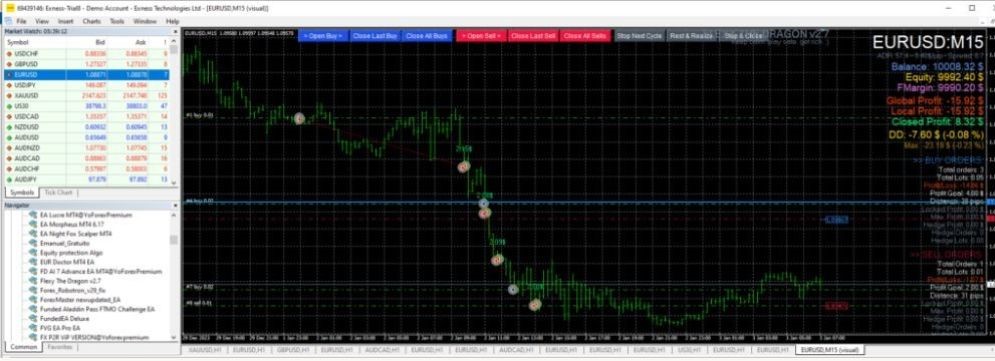Image resolution: width=995 pixels, height=361 pixels.
Task: Click expert icon beside Flexy The Dragon v2.7
Action: pyautogui.click(x=33, y=280)
